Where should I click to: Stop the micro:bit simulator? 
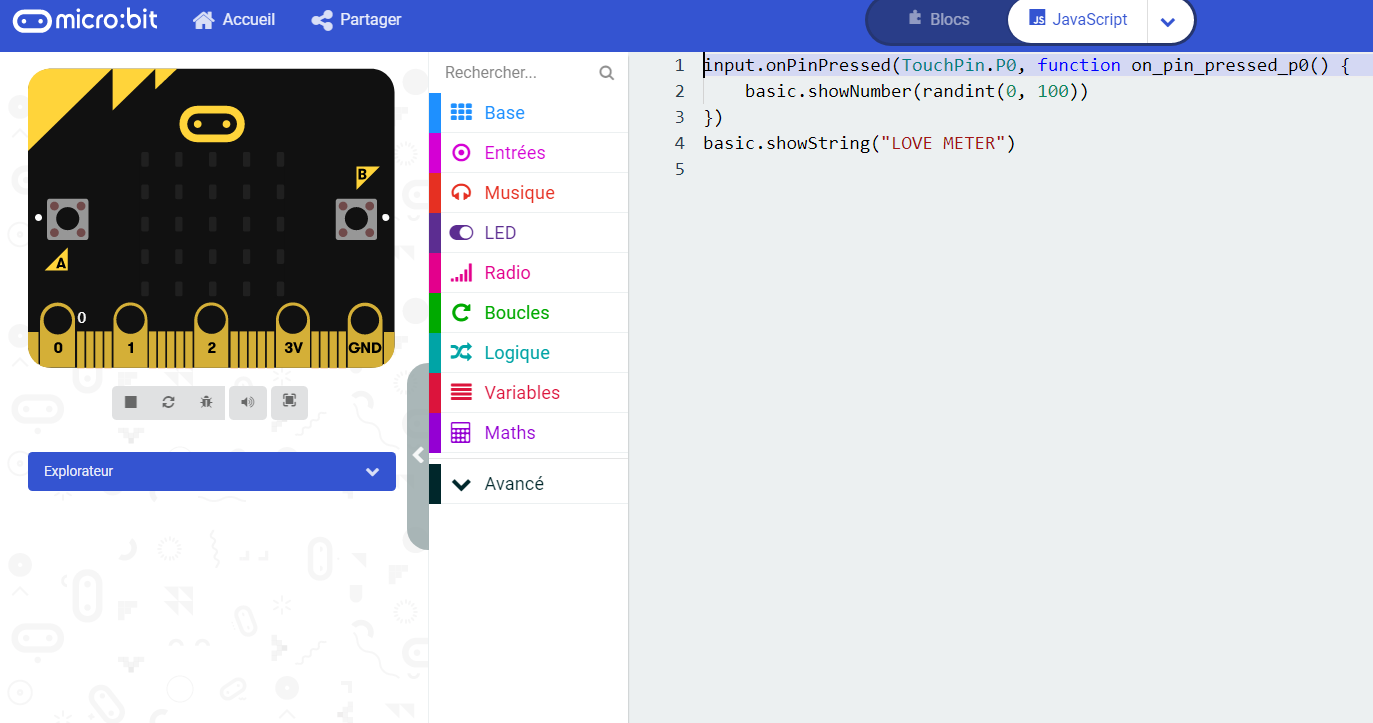click(x=130, y=402)
